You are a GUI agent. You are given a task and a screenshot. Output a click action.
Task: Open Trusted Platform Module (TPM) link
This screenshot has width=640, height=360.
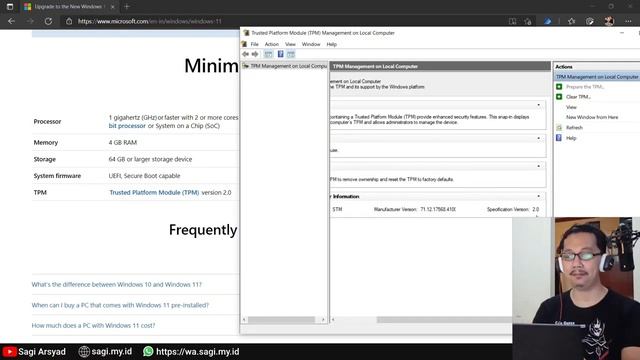(x=154, y=192)
